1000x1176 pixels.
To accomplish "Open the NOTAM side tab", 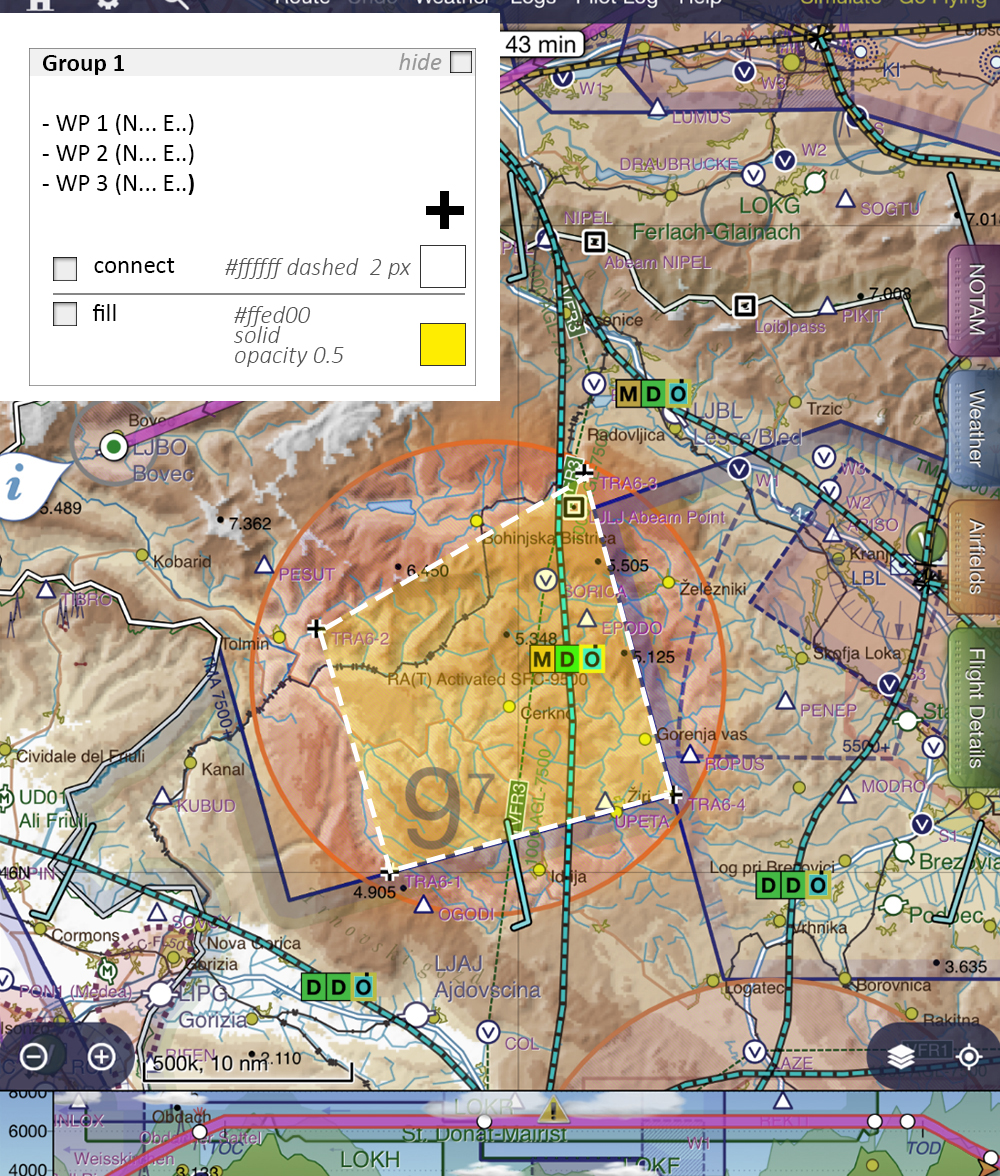I will 974,299.
